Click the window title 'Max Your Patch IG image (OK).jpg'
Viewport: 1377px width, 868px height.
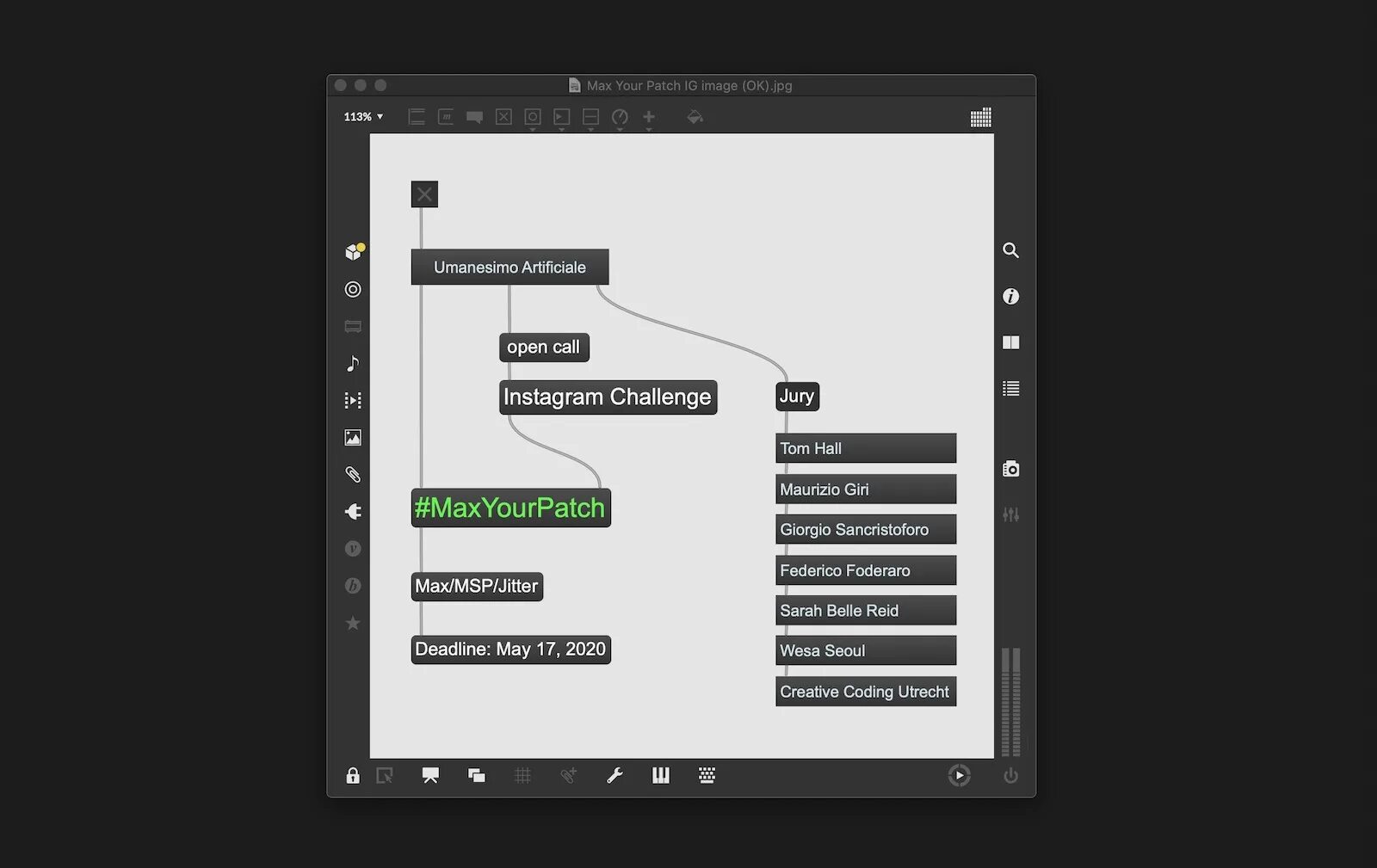coord(689,86)
